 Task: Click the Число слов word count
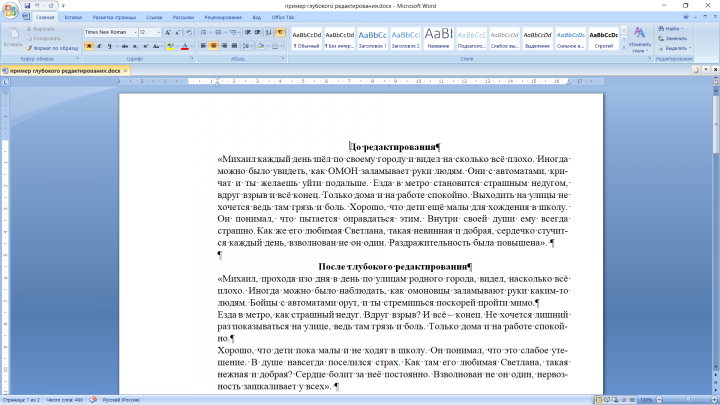click(64, 400)
